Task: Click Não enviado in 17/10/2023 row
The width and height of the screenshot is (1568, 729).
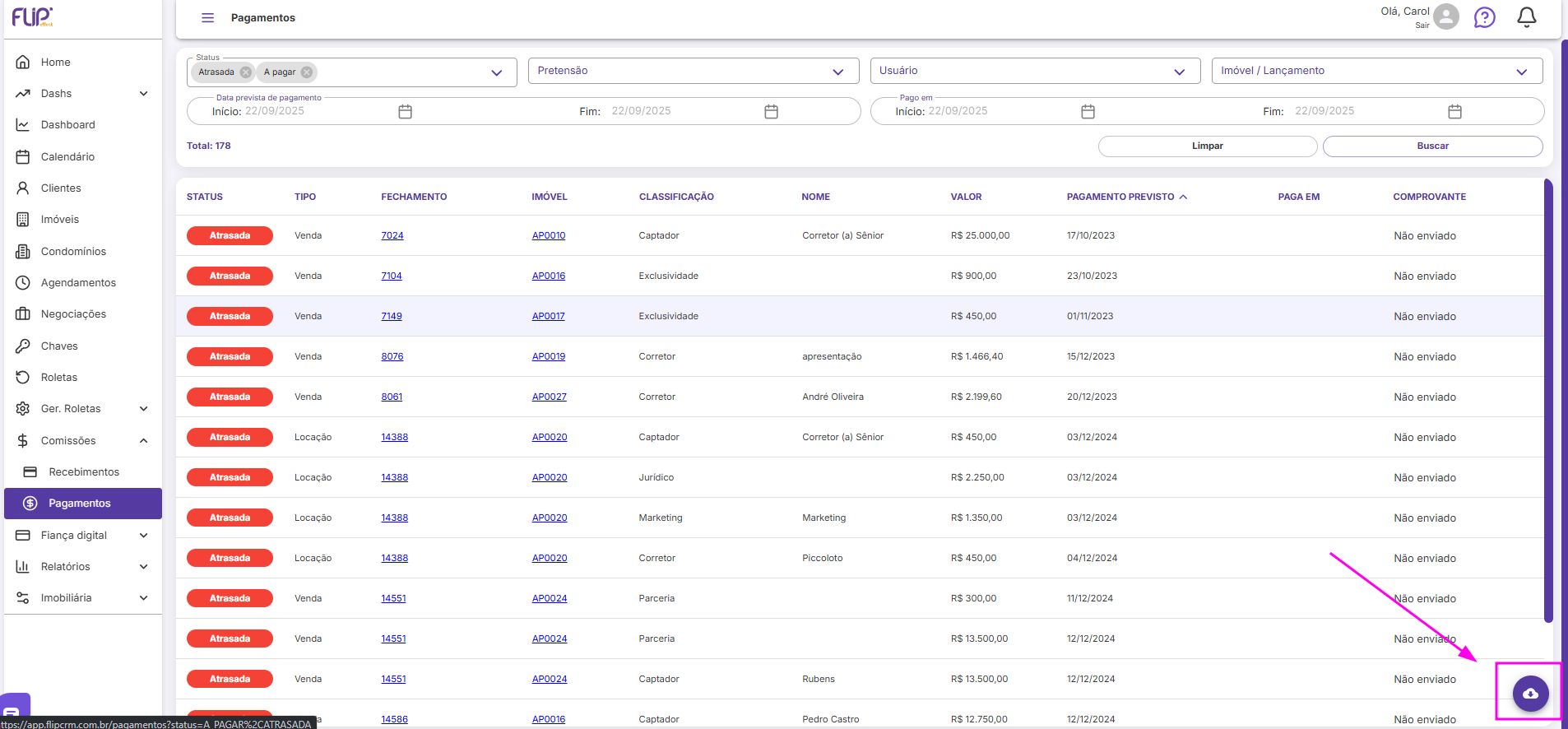Action: pyautogui.click(x=1424, y=236)
